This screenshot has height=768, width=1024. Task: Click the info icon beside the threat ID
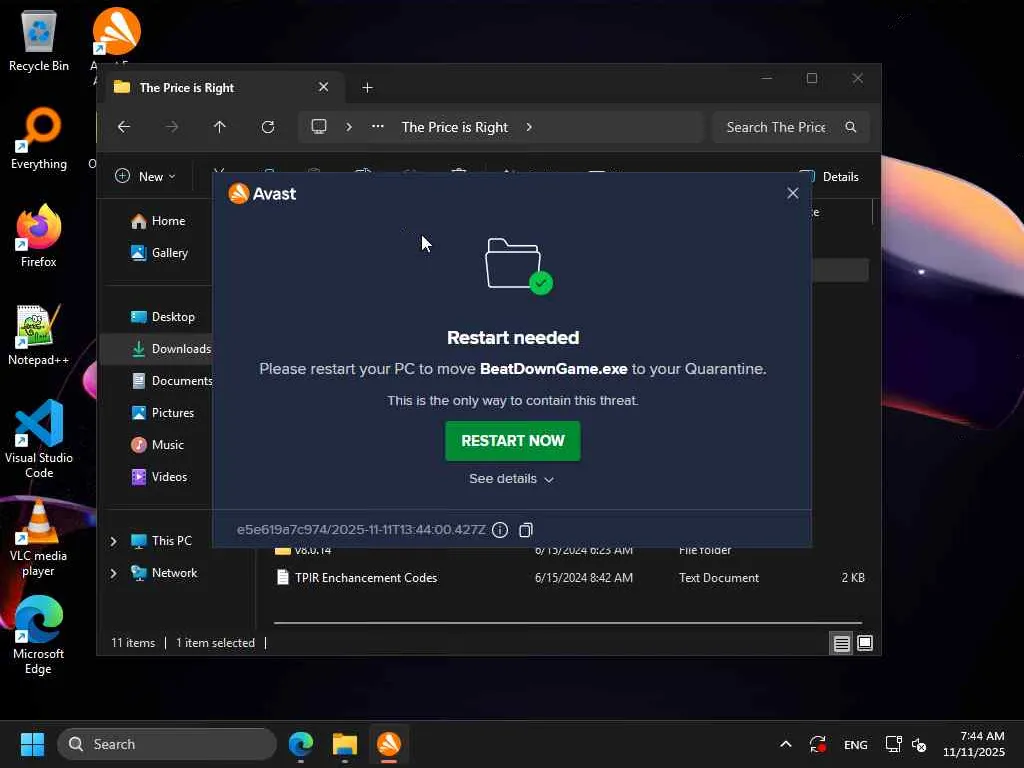(x=500, y=530)
